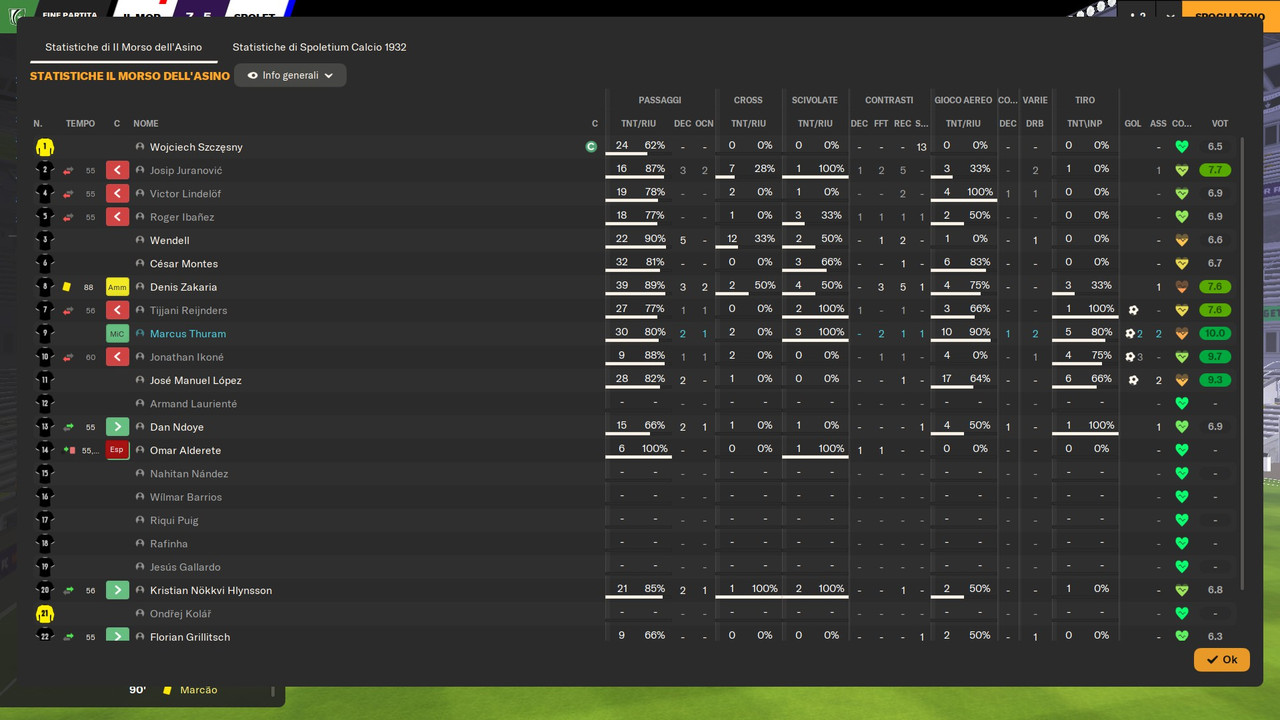Click condition heart icon in Armand Laurienté row
The height and width of the screenshot is (720, 1280).
coord(1182,403)
